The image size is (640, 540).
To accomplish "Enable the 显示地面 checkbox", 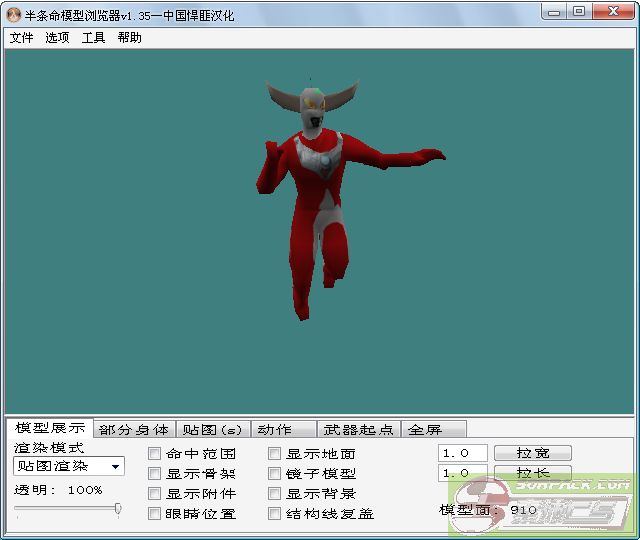I will click(275, 454).
